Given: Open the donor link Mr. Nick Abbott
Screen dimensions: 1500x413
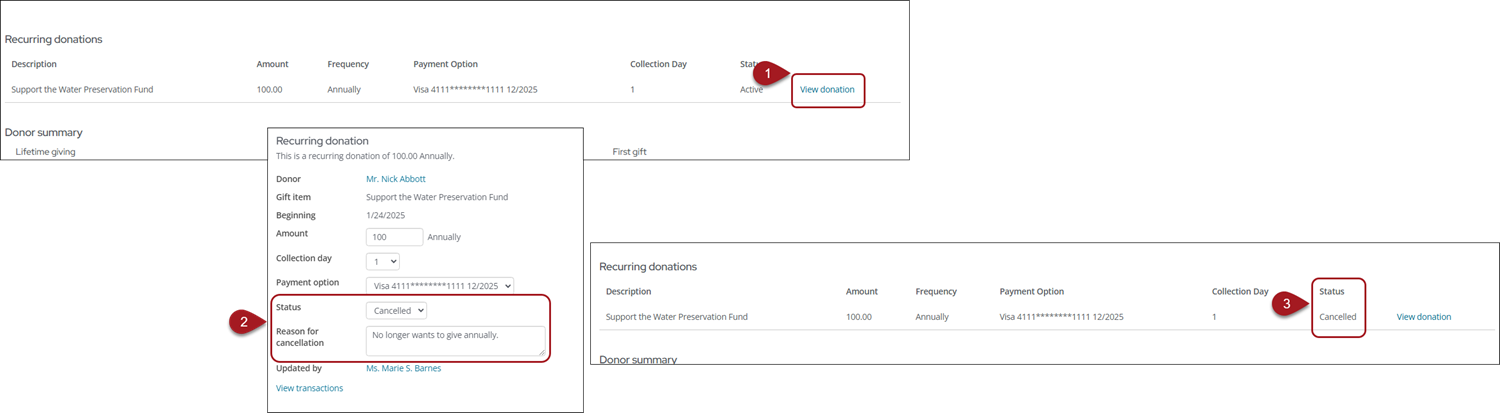Looking at the screenshot, I should click(x=395, y=179).
